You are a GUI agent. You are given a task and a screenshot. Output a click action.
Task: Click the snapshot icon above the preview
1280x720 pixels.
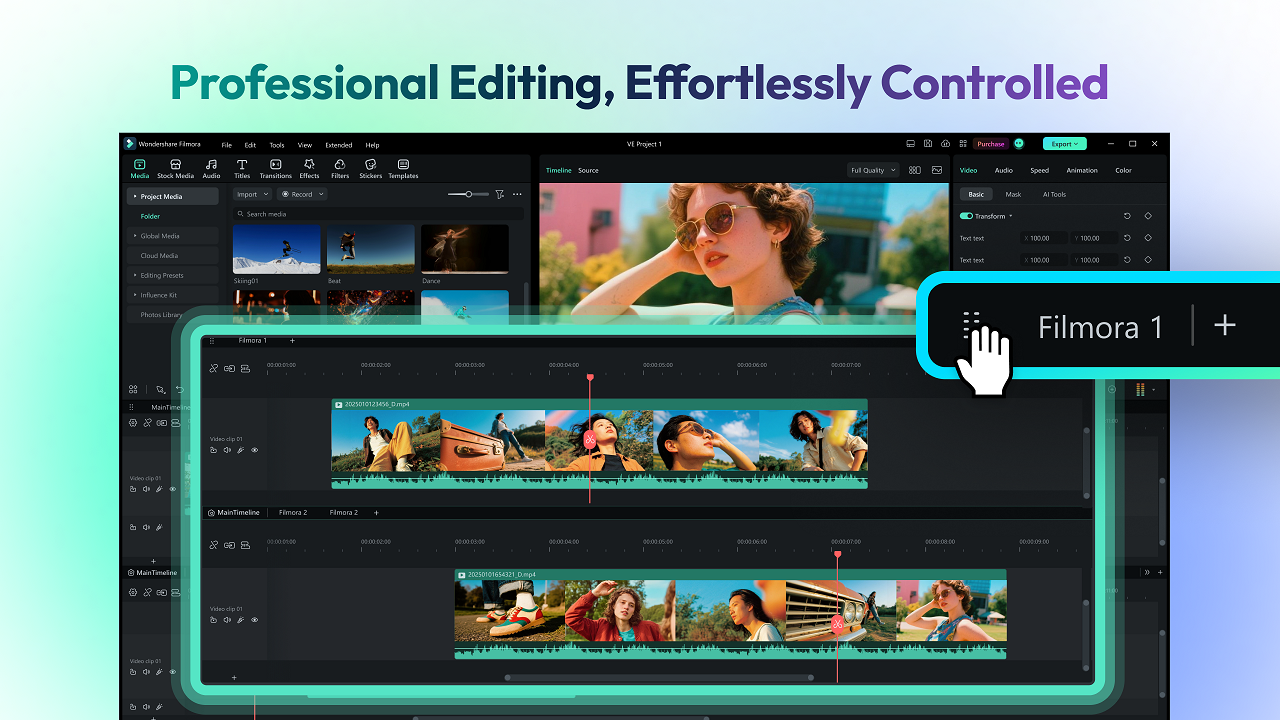[937, 170]
